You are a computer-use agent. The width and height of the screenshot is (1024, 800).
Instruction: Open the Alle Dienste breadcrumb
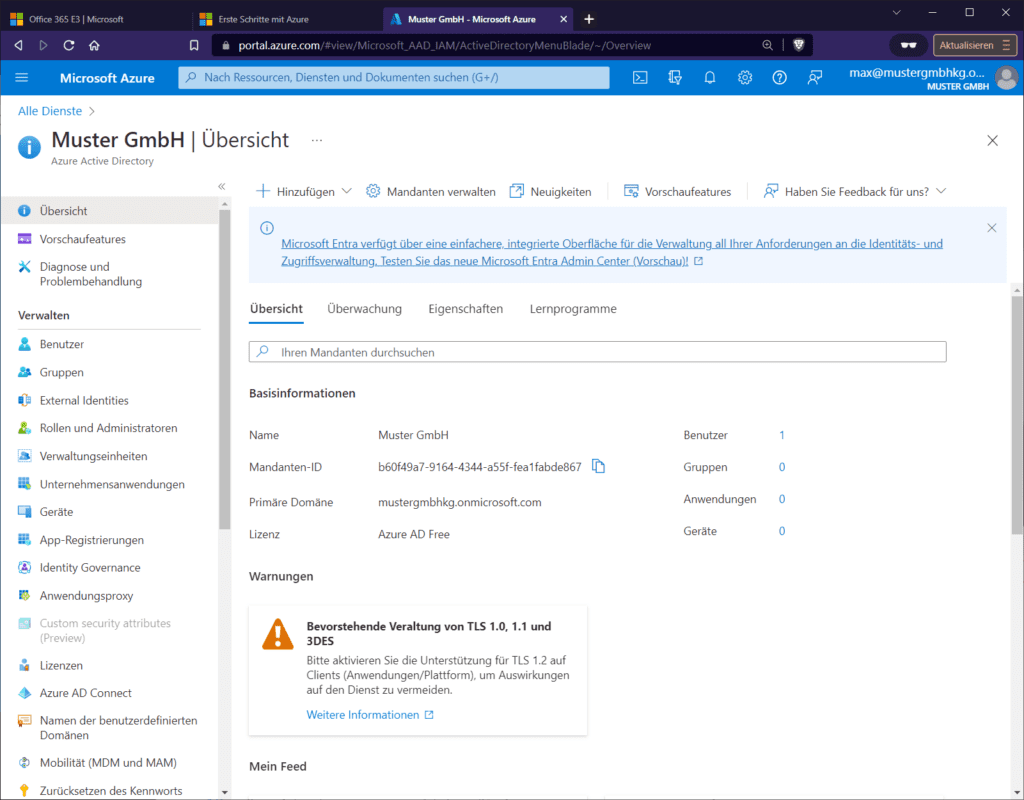coord(50,111)
